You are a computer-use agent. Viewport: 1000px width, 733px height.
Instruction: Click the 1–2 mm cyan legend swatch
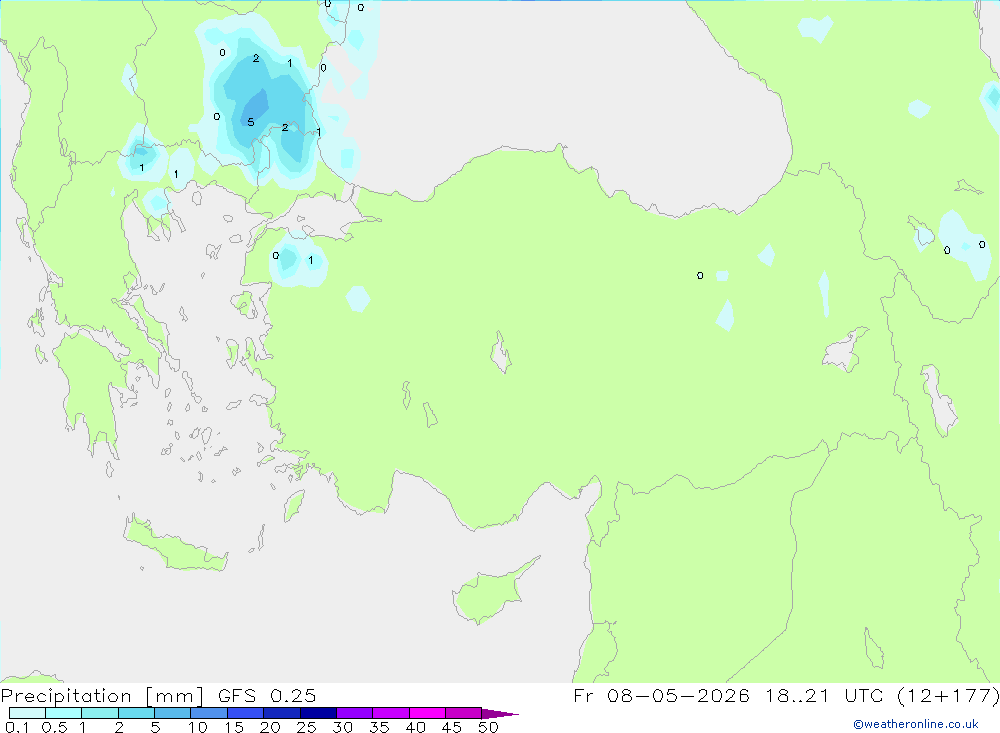click(100, 713)
